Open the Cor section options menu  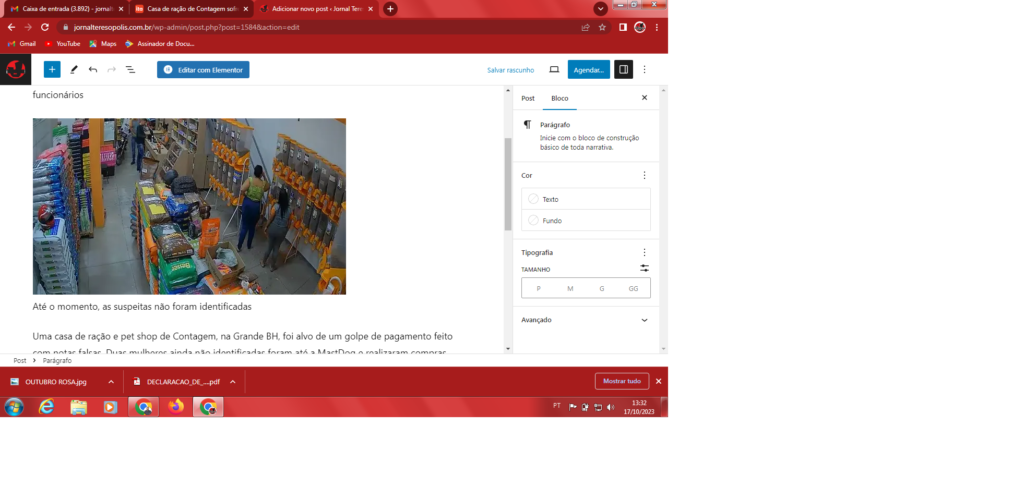tap(645, 175)
